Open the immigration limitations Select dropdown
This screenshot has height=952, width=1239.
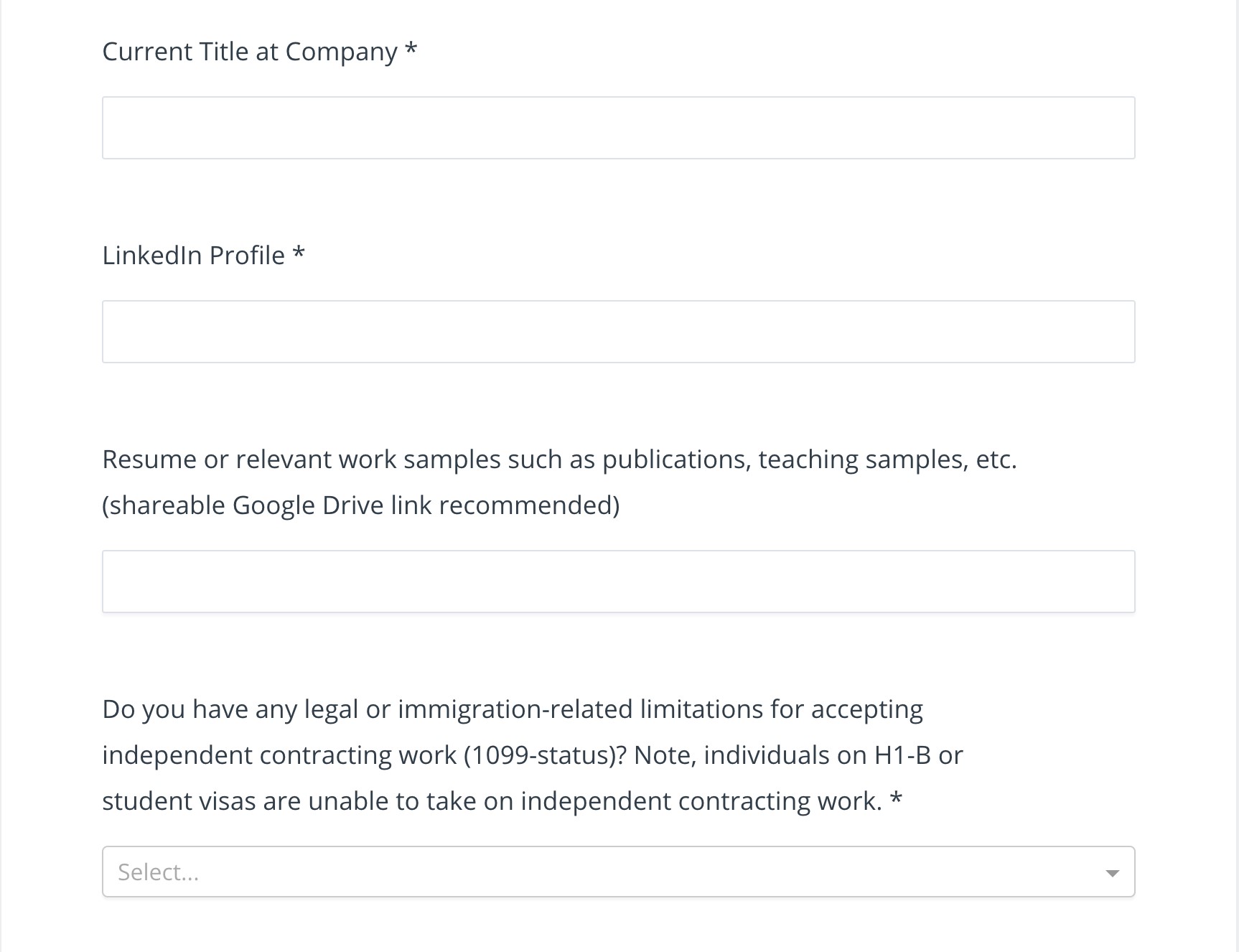618,872
